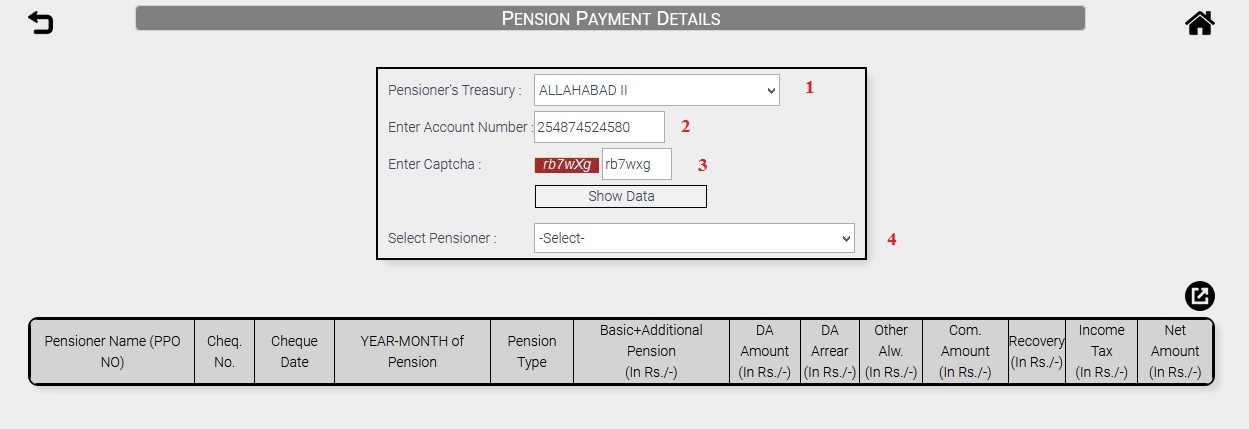Click the Pensioner Name (PPO NO) column header
Image resolution: width=1249 pixels, height=429 pixels.
tap(112, 351)
